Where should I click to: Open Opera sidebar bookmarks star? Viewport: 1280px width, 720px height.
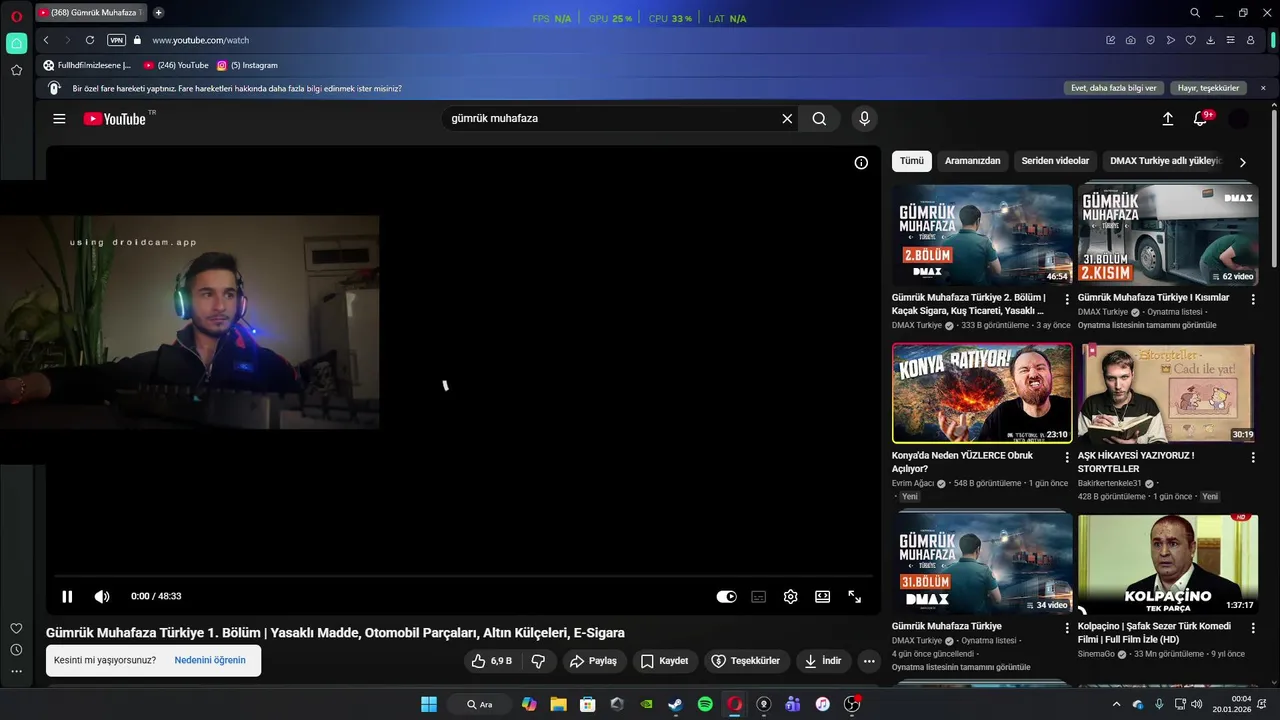click(x=16, y=70)
